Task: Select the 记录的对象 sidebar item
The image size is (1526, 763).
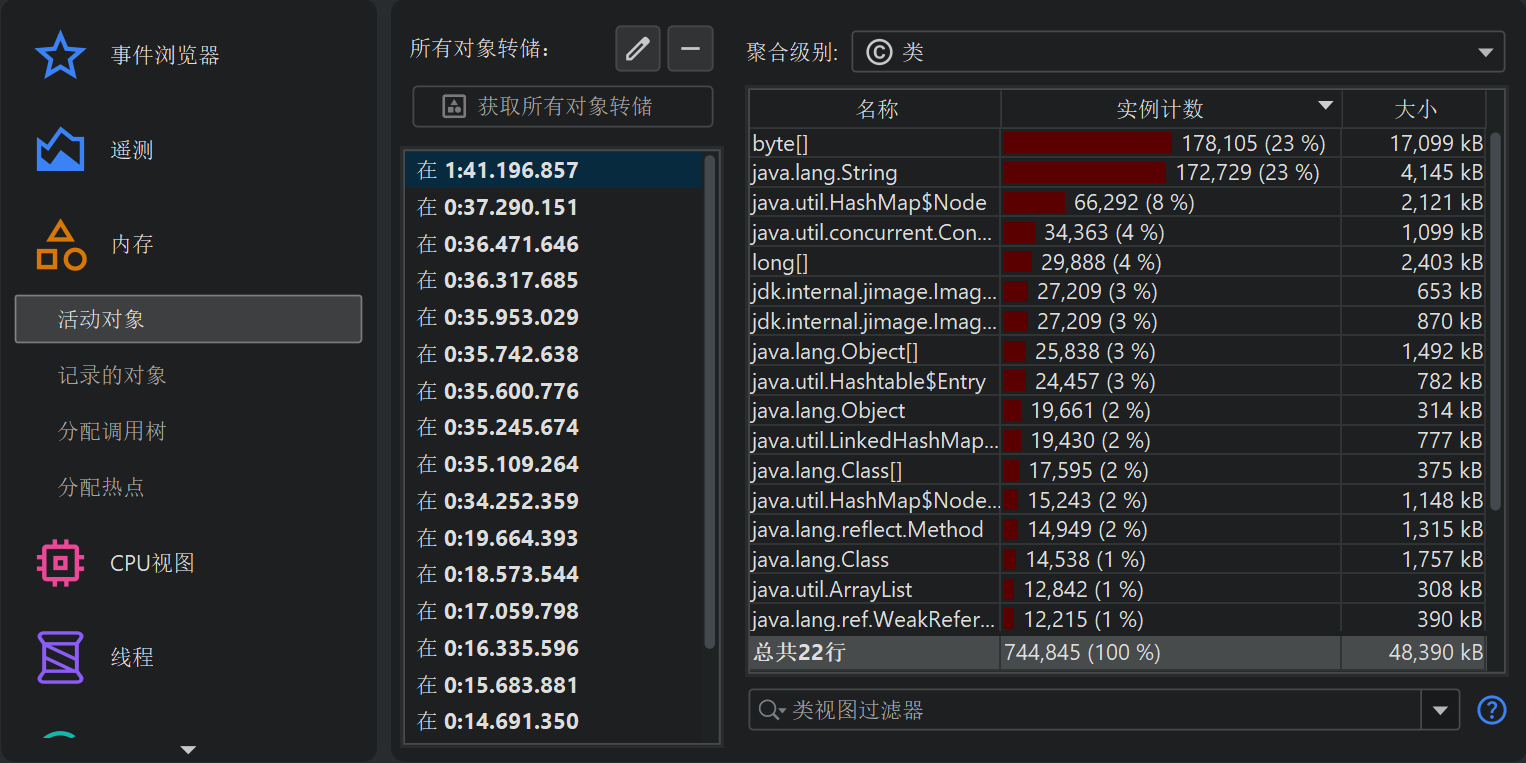Action: (112, 376)
